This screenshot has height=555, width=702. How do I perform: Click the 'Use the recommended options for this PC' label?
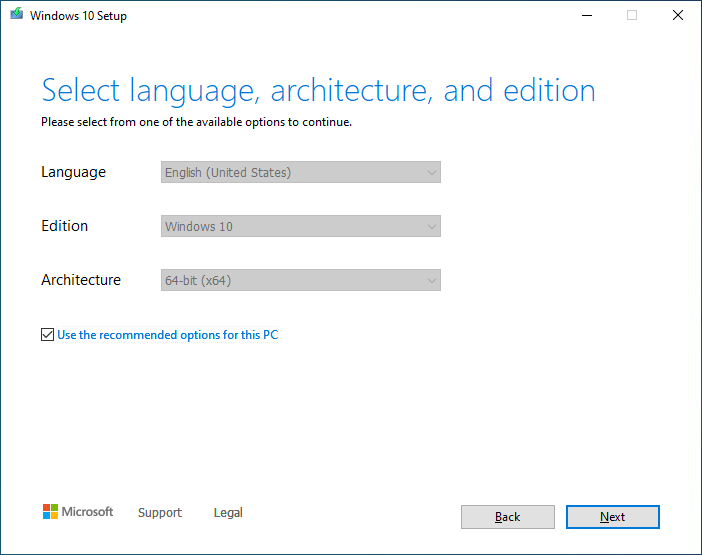tap(167, 335)
